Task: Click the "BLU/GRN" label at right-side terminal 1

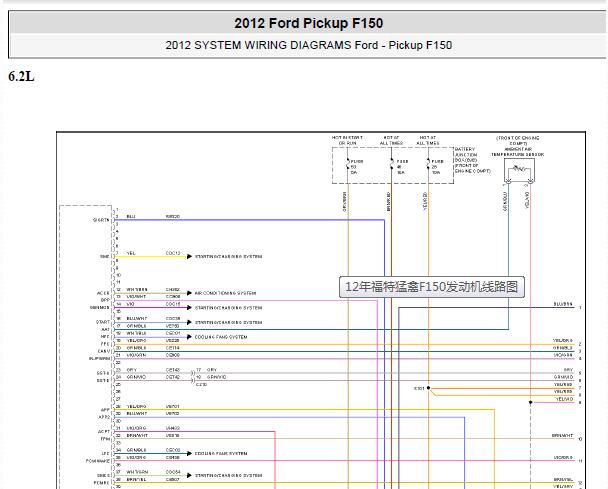Action: click(x=563, y=304)
